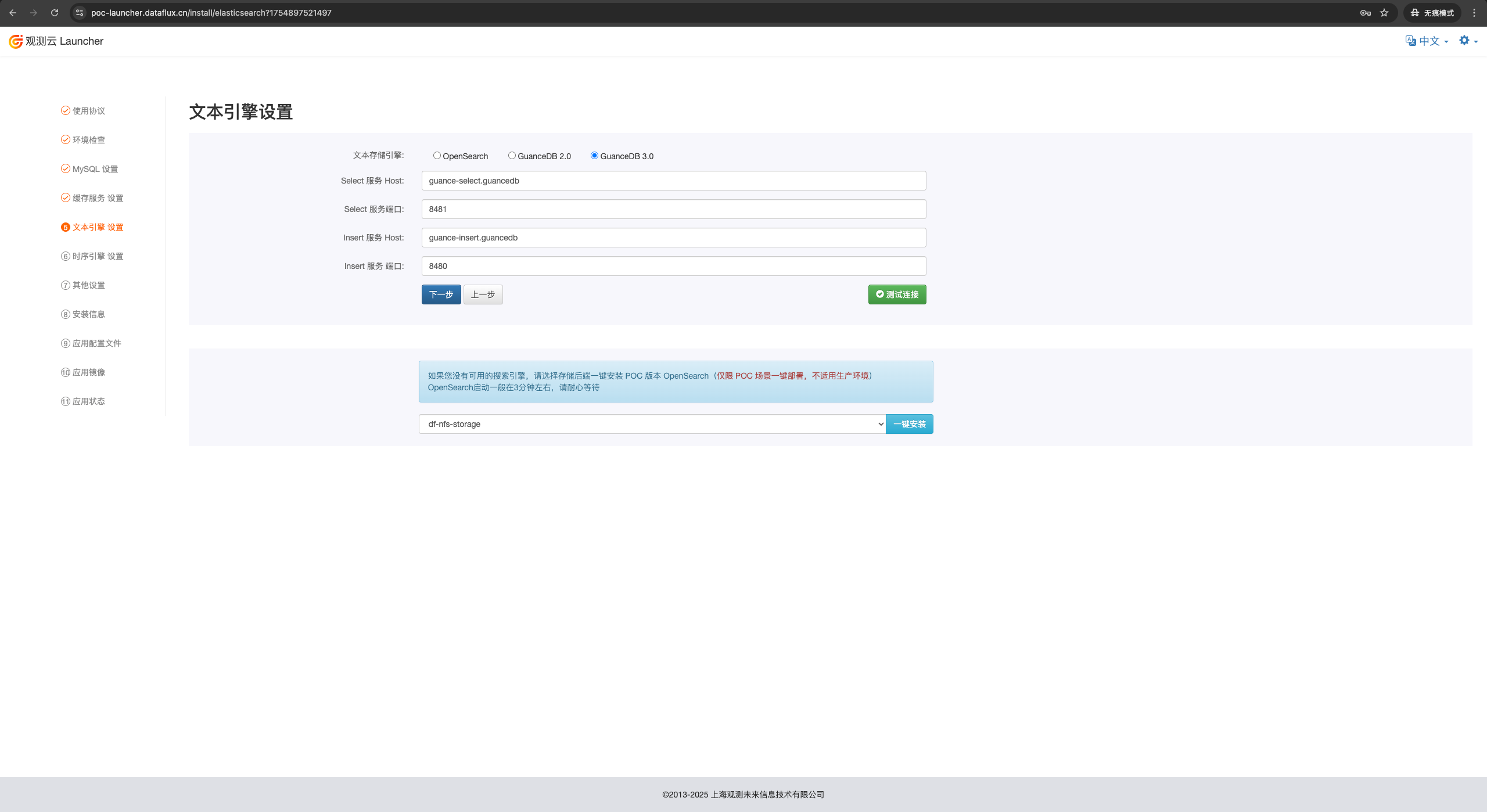Click the password key icon in address bar
This screenshot has width=1487, height=812.
[1365, 13]
